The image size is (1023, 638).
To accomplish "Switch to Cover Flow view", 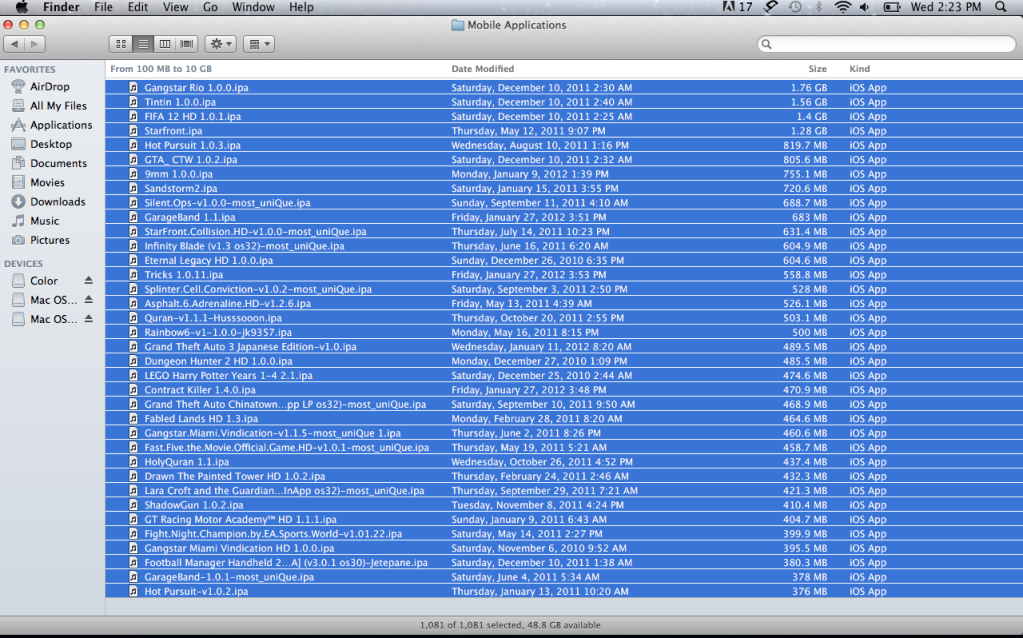I will [187, 44].
